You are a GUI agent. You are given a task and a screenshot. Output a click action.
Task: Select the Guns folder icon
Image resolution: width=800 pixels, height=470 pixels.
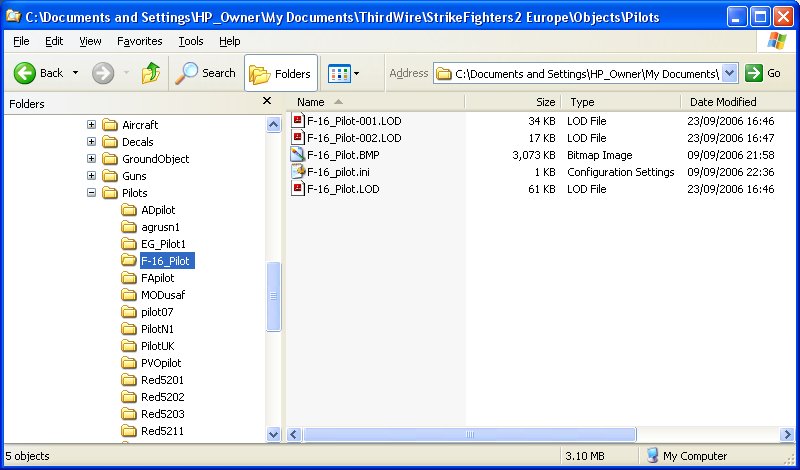(110, 176)
